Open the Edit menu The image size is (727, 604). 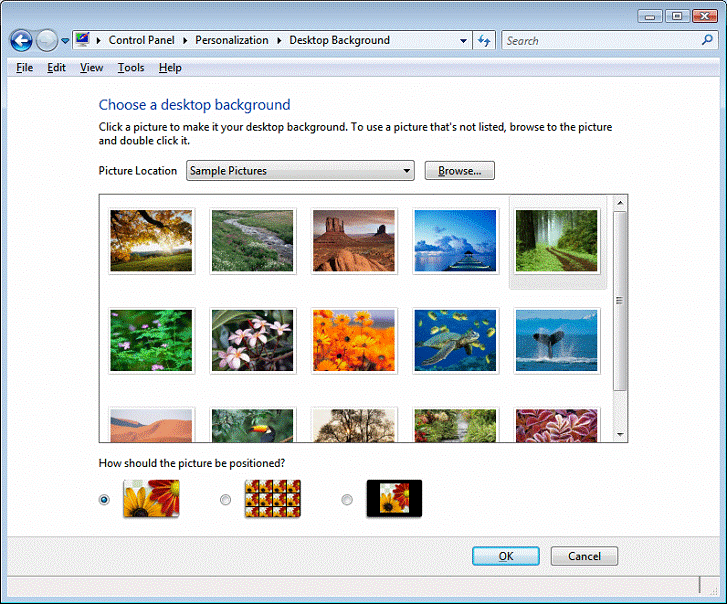pos(56,68)
